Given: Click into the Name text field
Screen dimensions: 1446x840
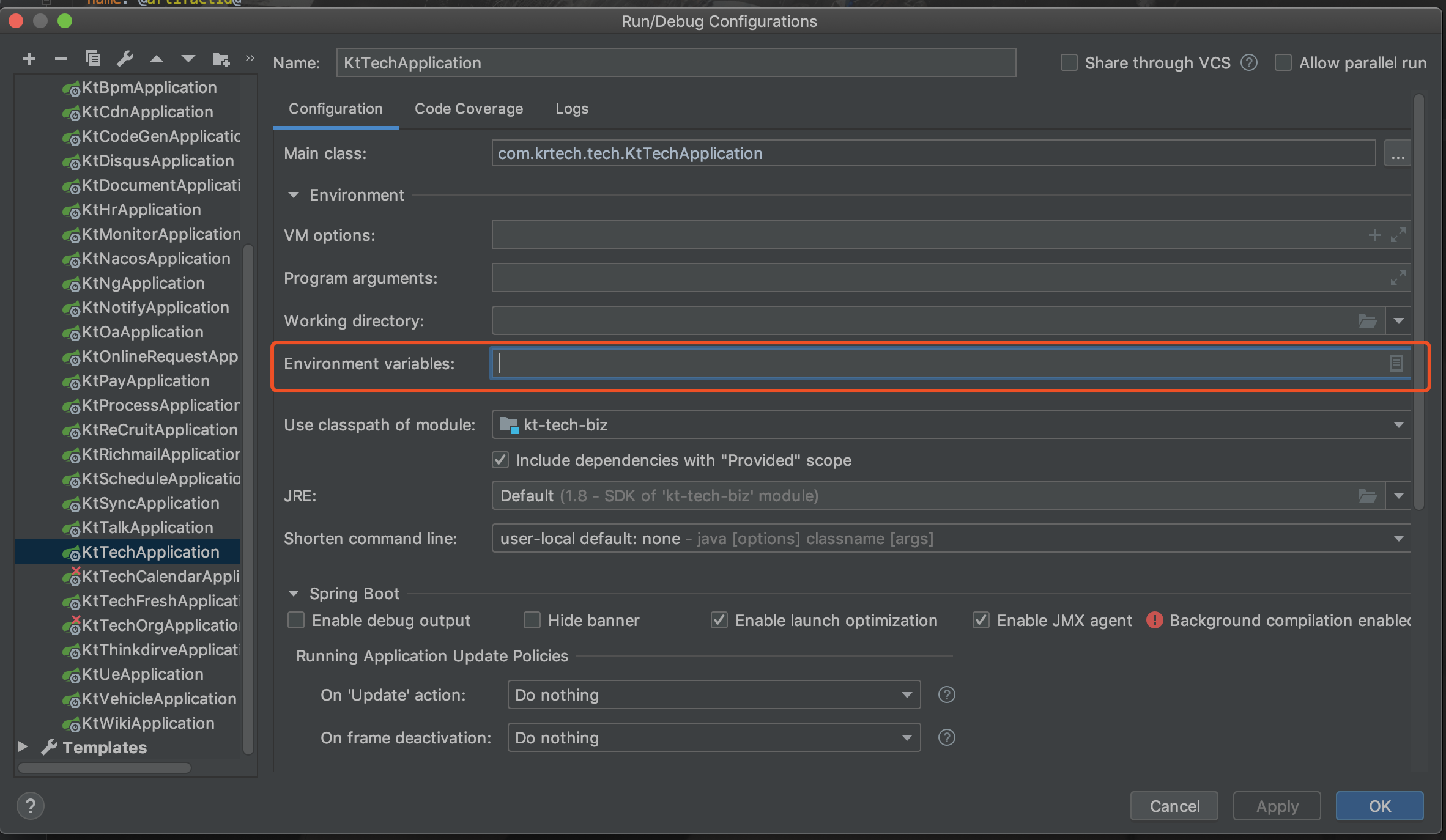Looking at the screenshot, I should [676, 62].
